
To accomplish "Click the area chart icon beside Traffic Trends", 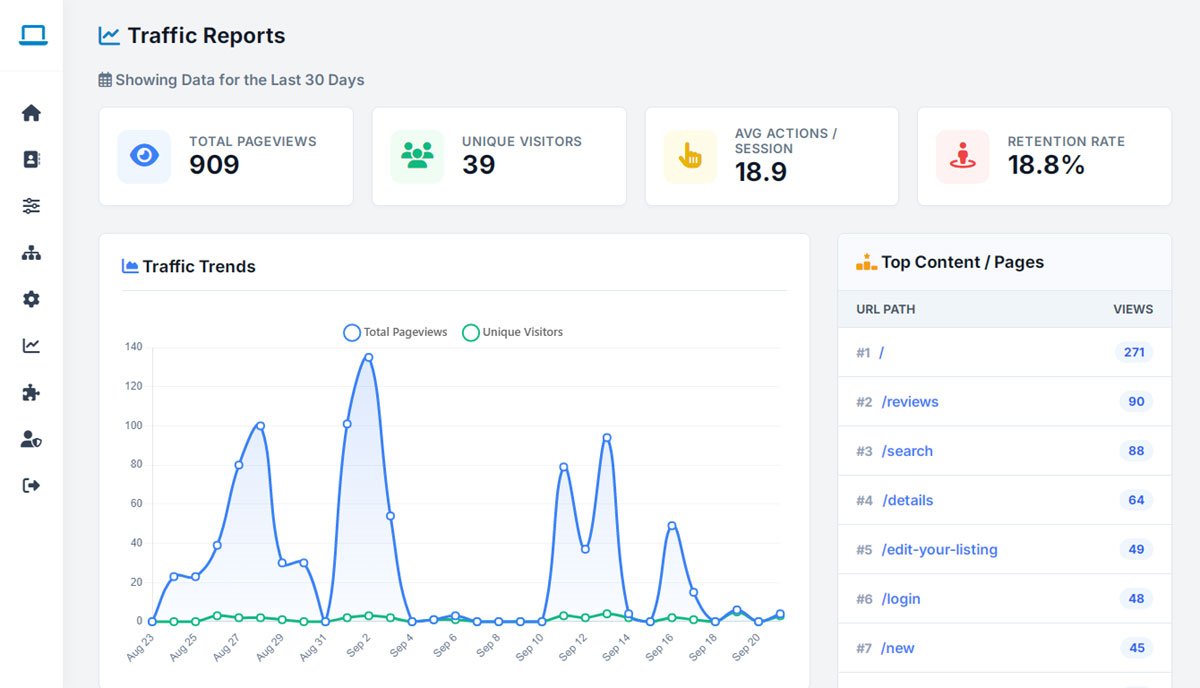I will [130, 266].
